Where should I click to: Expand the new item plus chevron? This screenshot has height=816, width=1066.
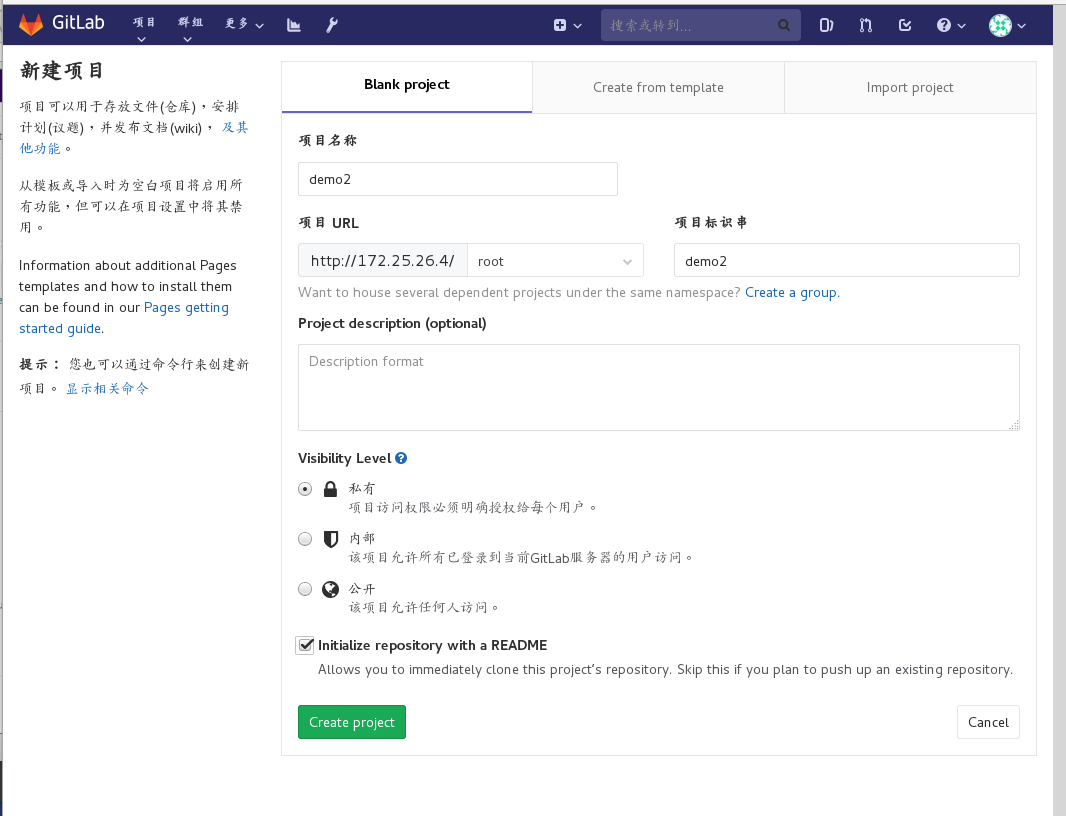click(x=578, y=26)
